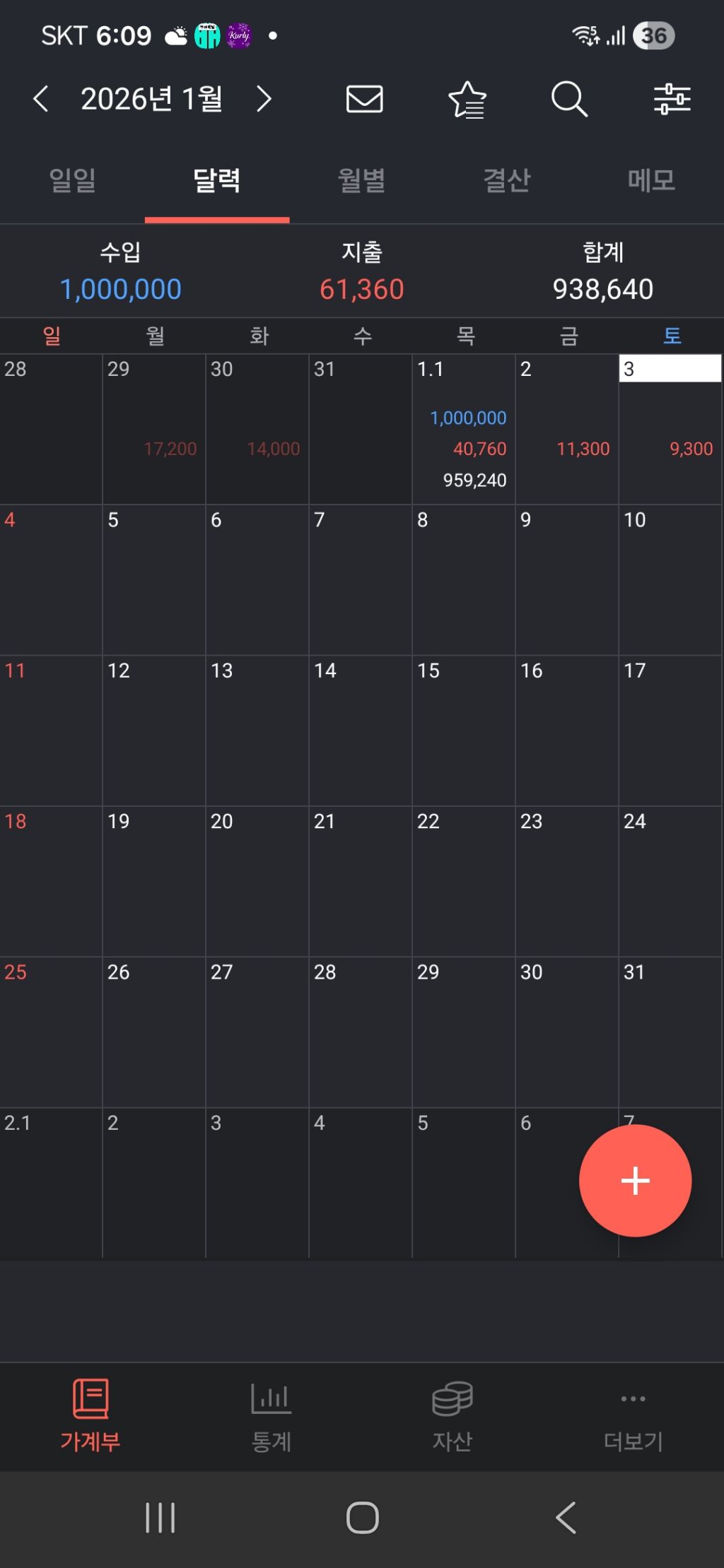Select the 가계부 ledger book icon
Image resolution: width=724 pixels, height=1568 pixels.
click(x=90, y=1398)
